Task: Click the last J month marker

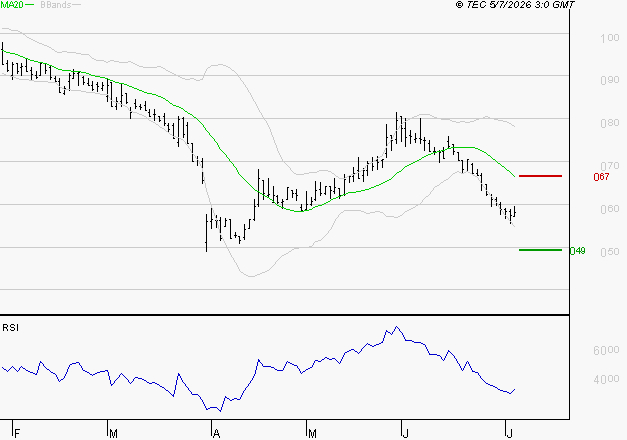Action: (509, 433)
